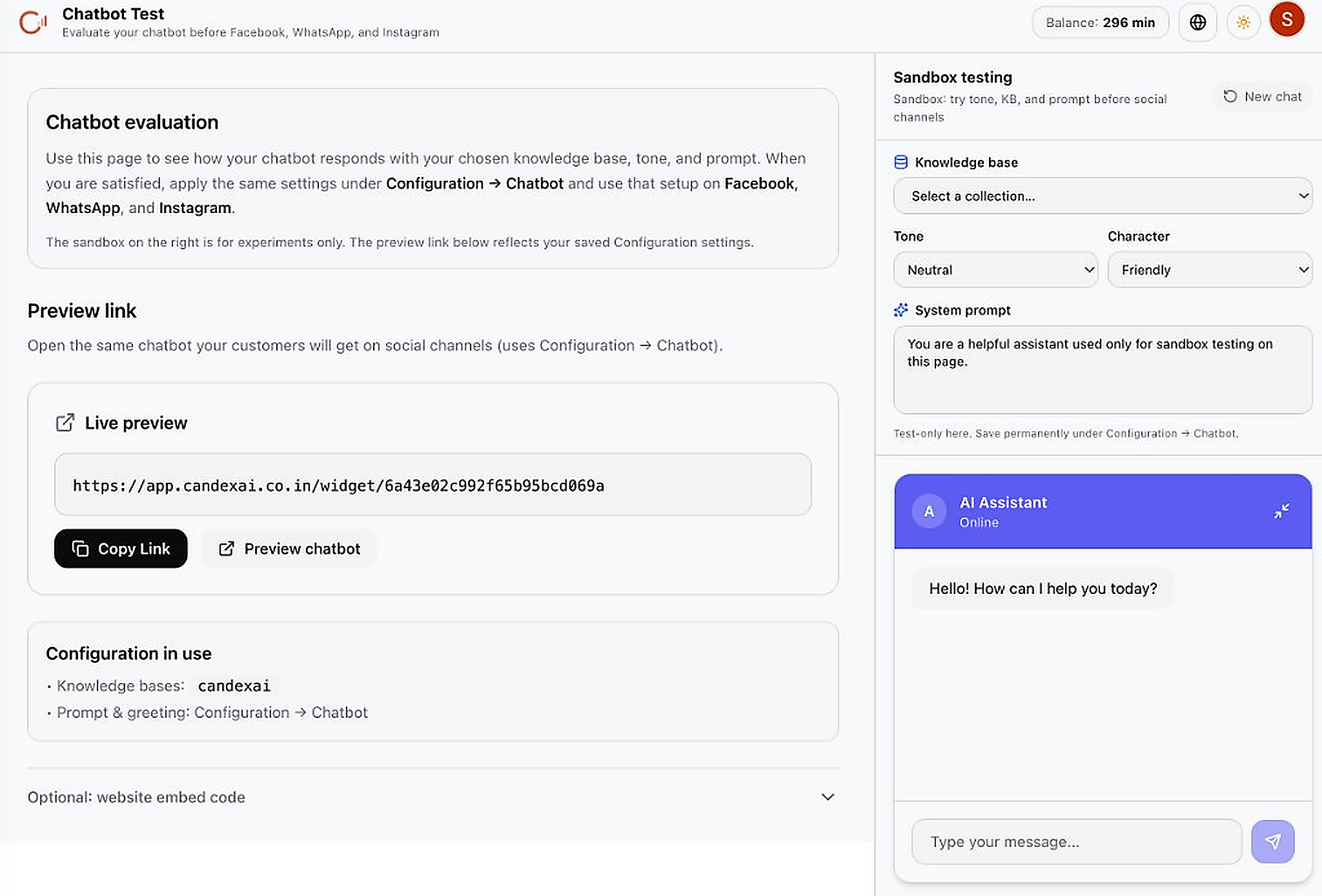Expand Optional: website embed code section

432,797
